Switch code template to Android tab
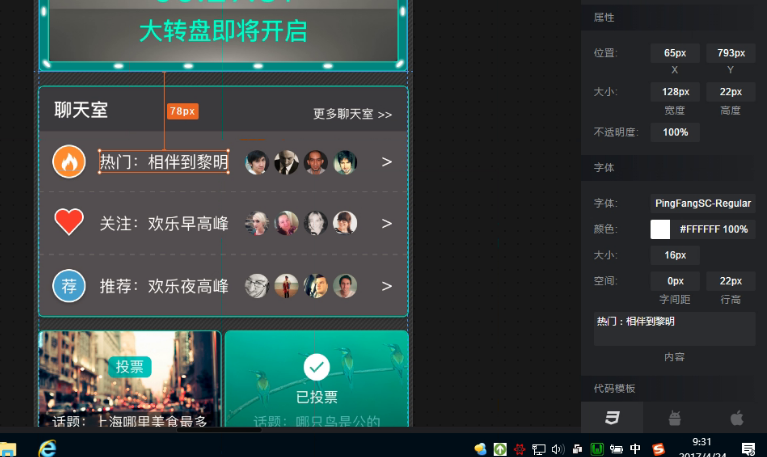The image size is (767, 457). (x=673, y=418)
